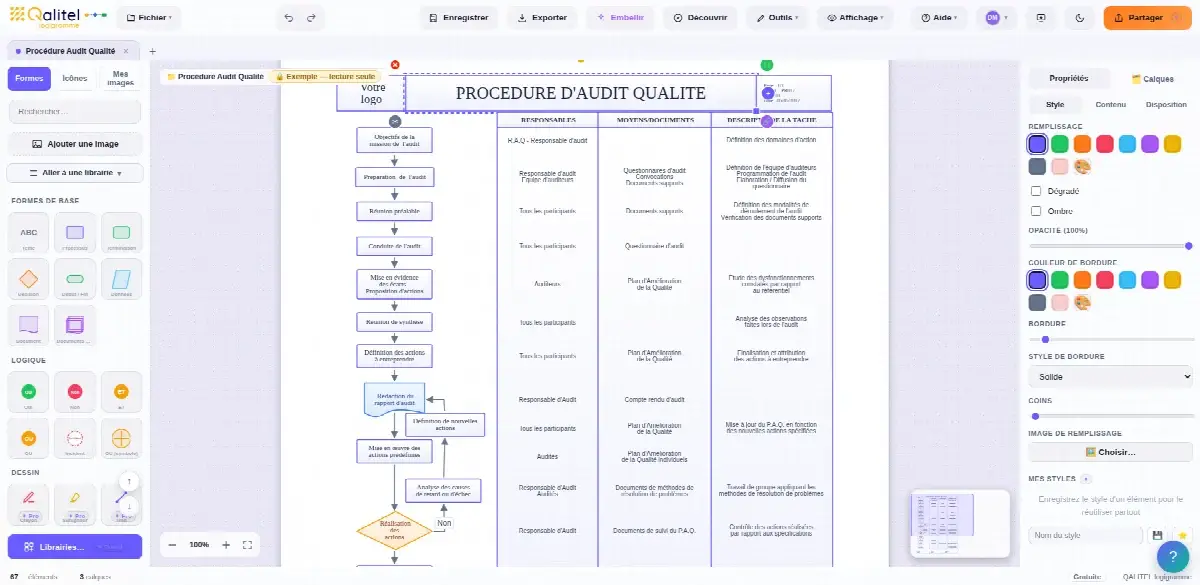
Task: Click the redo arrow in top toolbar
Action: coord(311,17)
